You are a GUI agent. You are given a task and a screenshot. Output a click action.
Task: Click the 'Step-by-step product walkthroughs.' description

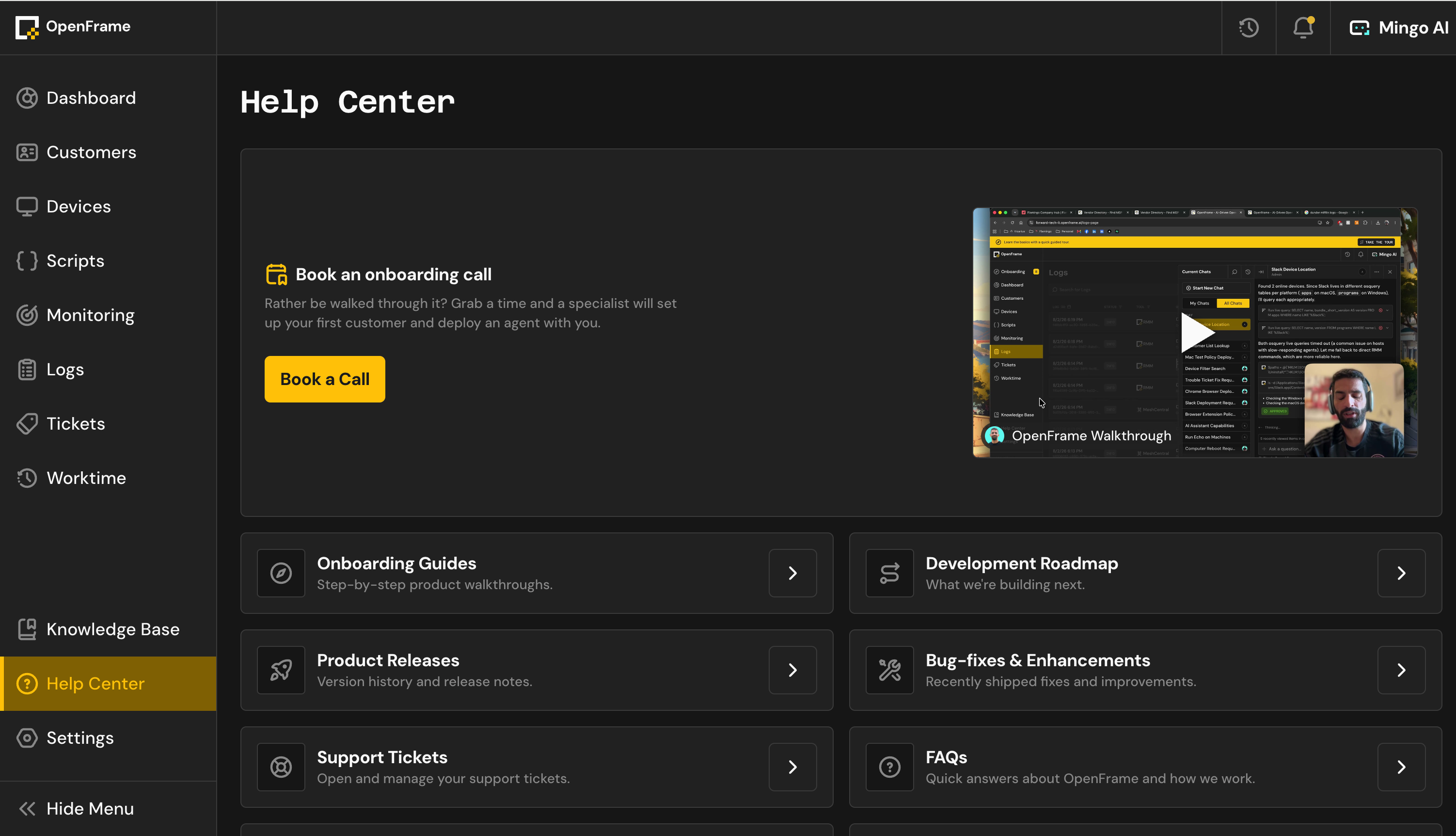click(x=434, y=585)
